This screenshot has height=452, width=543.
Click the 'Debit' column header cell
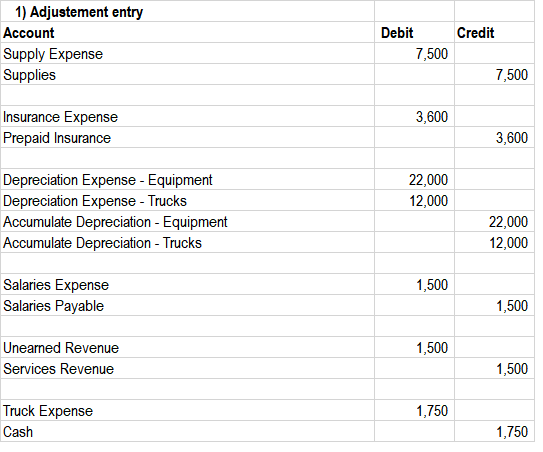pos(415,33)
